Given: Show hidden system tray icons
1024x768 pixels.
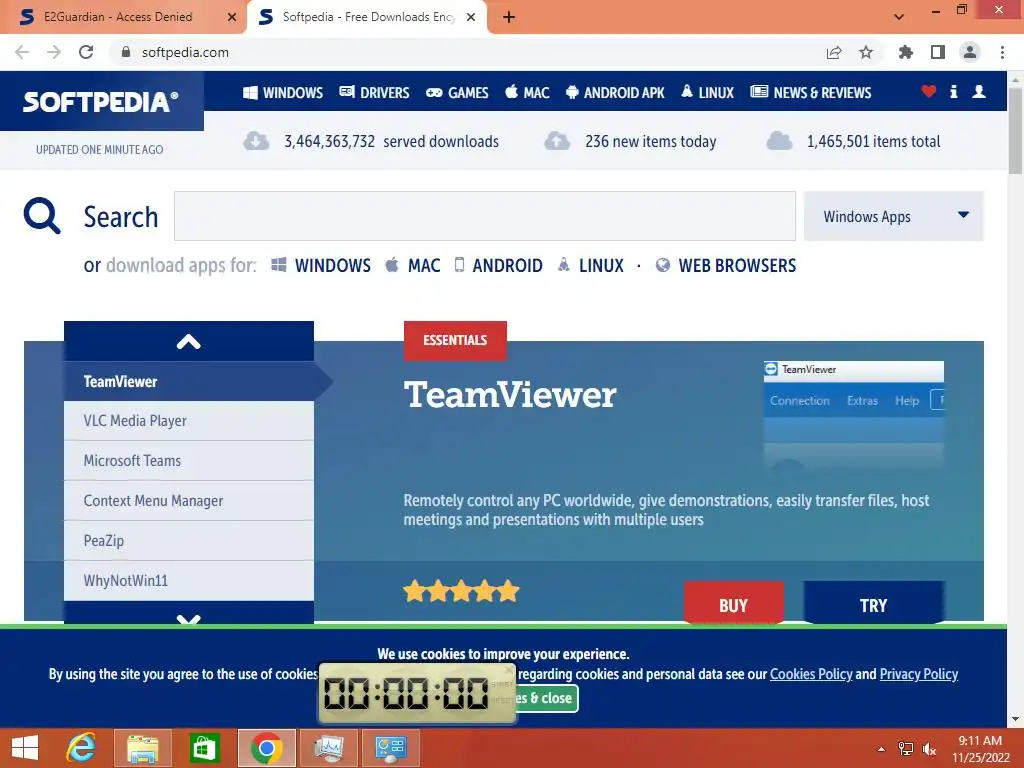Looking at the screenshot, I should pos(882,749).
